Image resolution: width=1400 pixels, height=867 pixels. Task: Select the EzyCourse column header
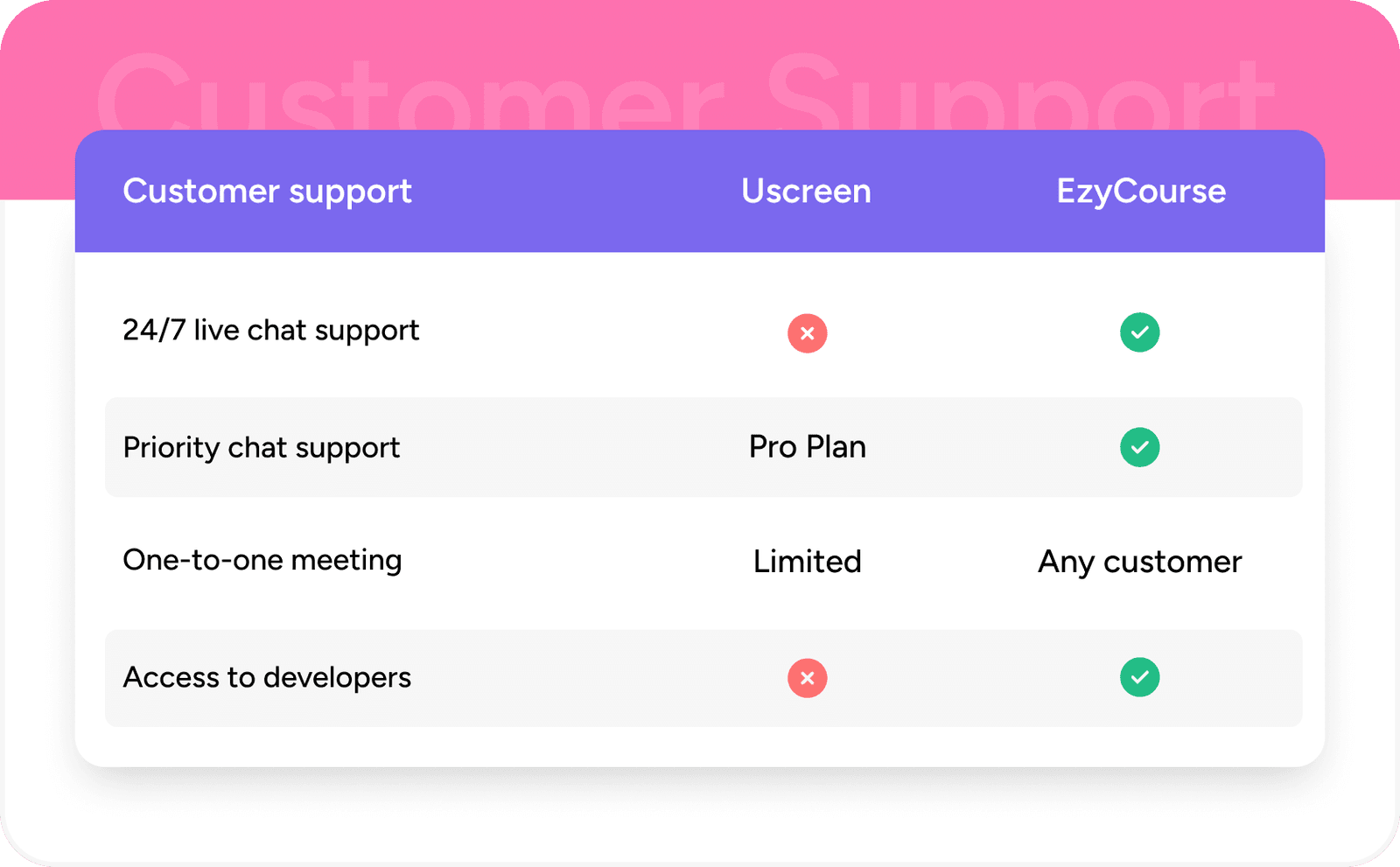pos(1141,192)
